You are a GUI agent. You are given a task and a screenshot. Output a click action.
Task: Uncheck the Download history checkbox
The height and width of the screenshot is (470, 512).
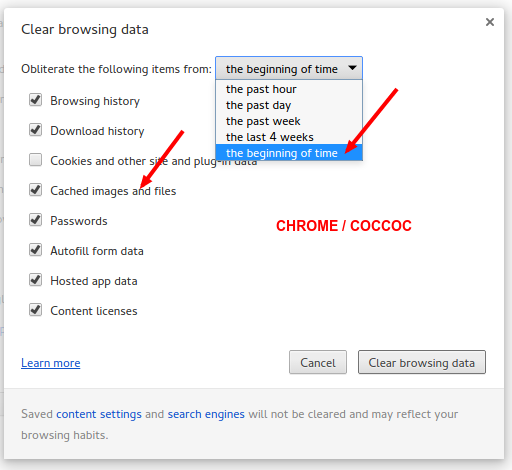(35, 130)
